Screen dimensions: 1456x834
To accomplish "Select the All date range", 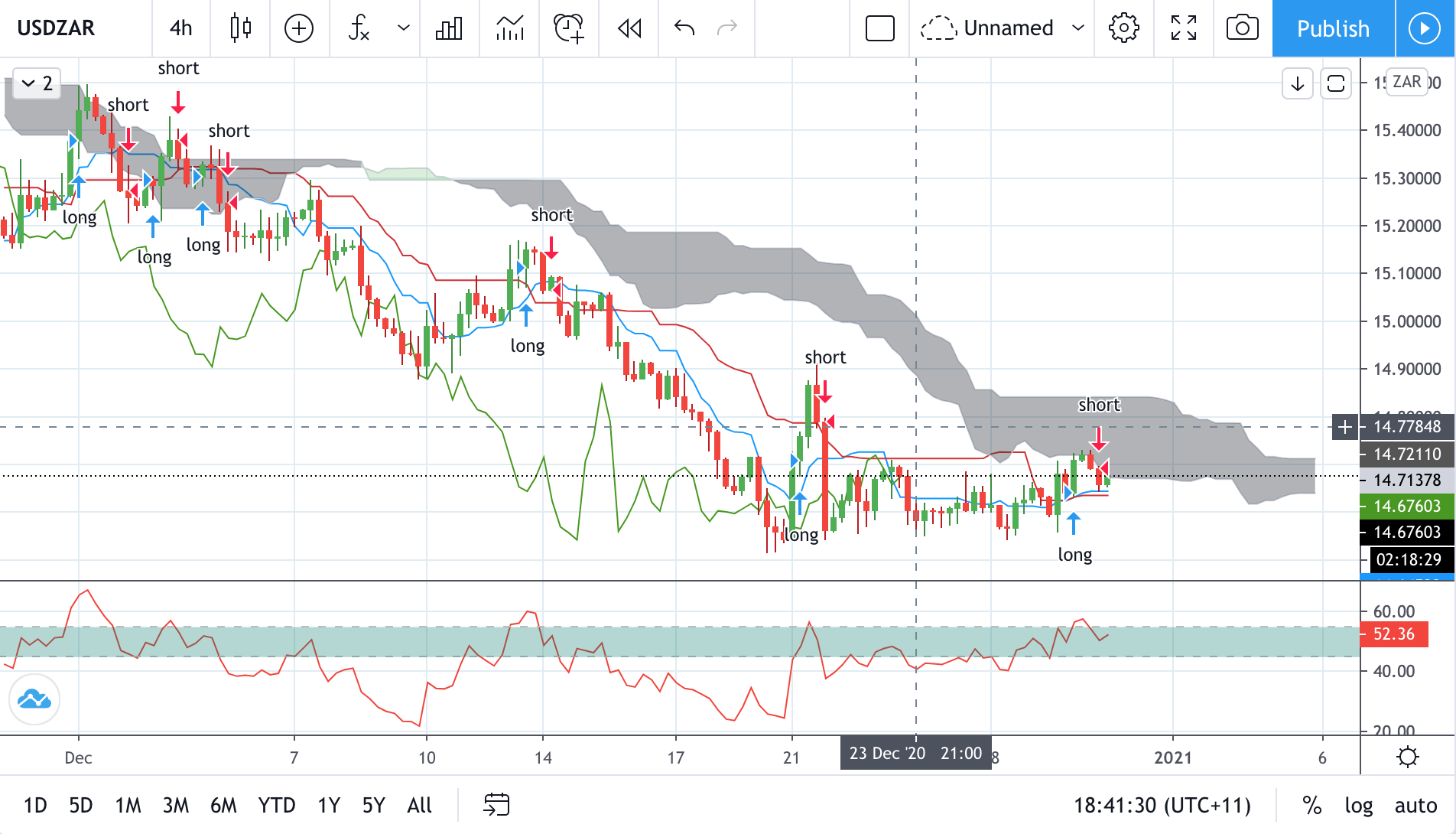I will [x=420, y=805].
